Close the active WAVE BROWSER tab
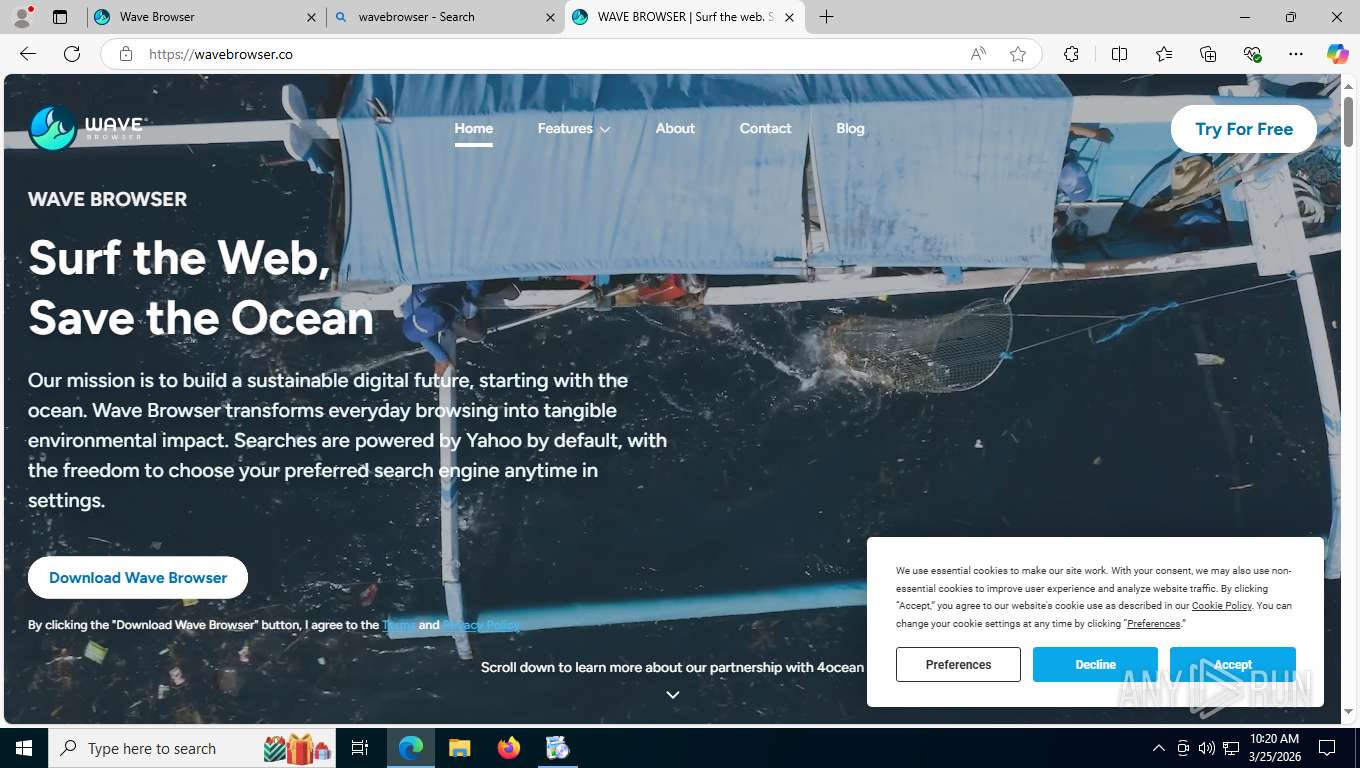Screen dimensions: 1360x768 pyautogui.click(x=789, y=17)
